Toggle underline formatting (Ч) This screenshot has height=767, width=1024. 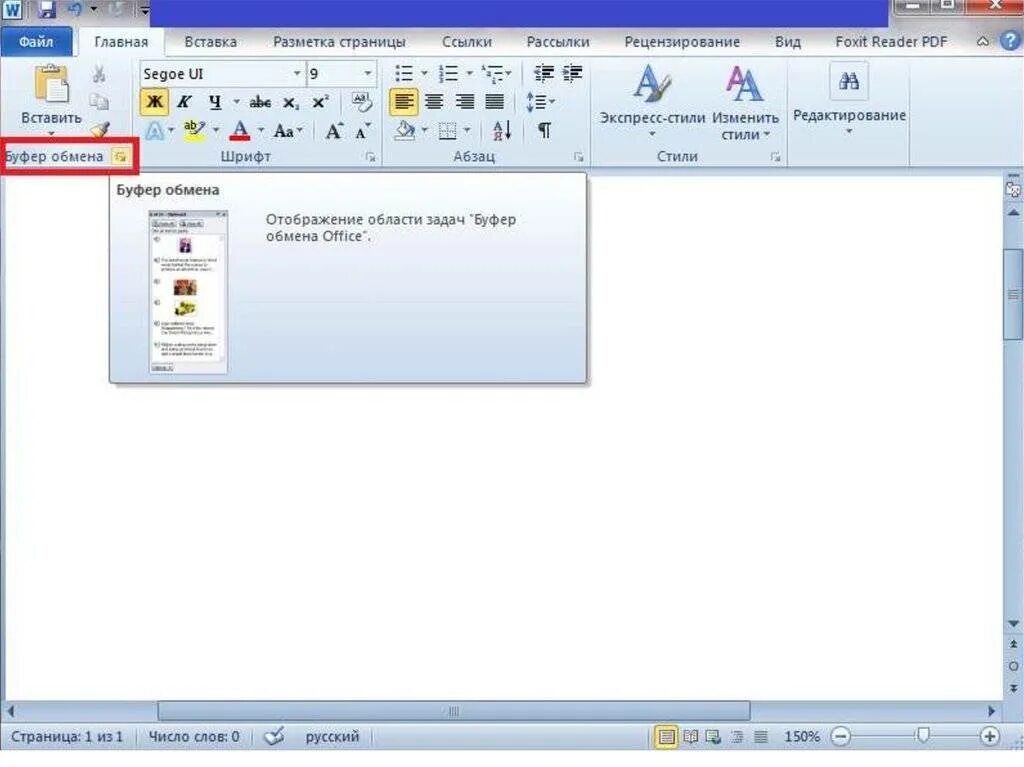click(215, 102)
